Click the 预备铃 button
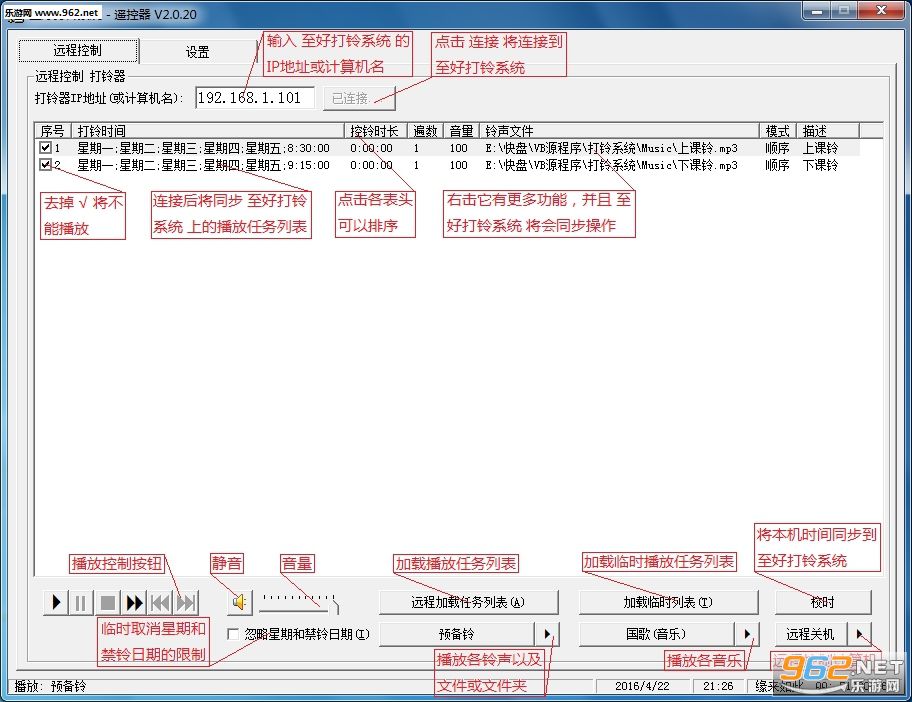This screenshot has width=912, height=702. click(x=457, y=634)
